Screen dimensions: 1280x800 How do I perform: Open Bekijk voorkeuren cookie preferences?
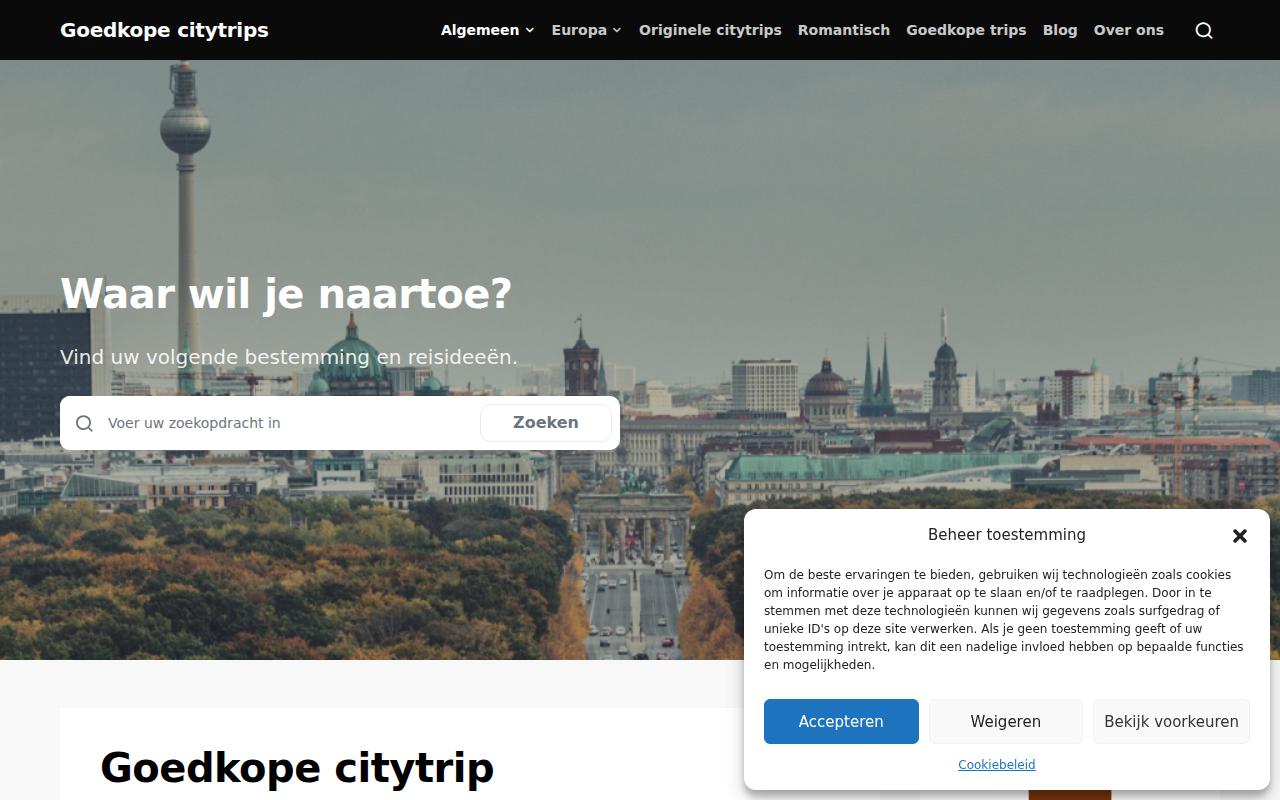pos(1171,721)
